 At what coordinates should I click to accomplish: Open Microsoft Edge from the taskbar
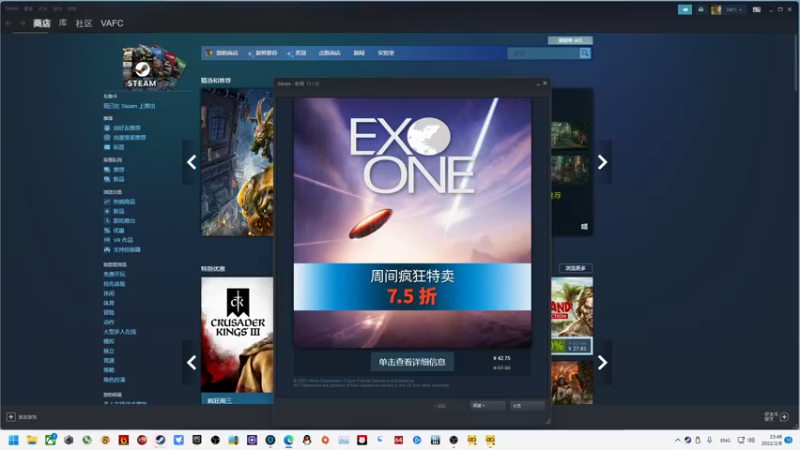[289, 440]
